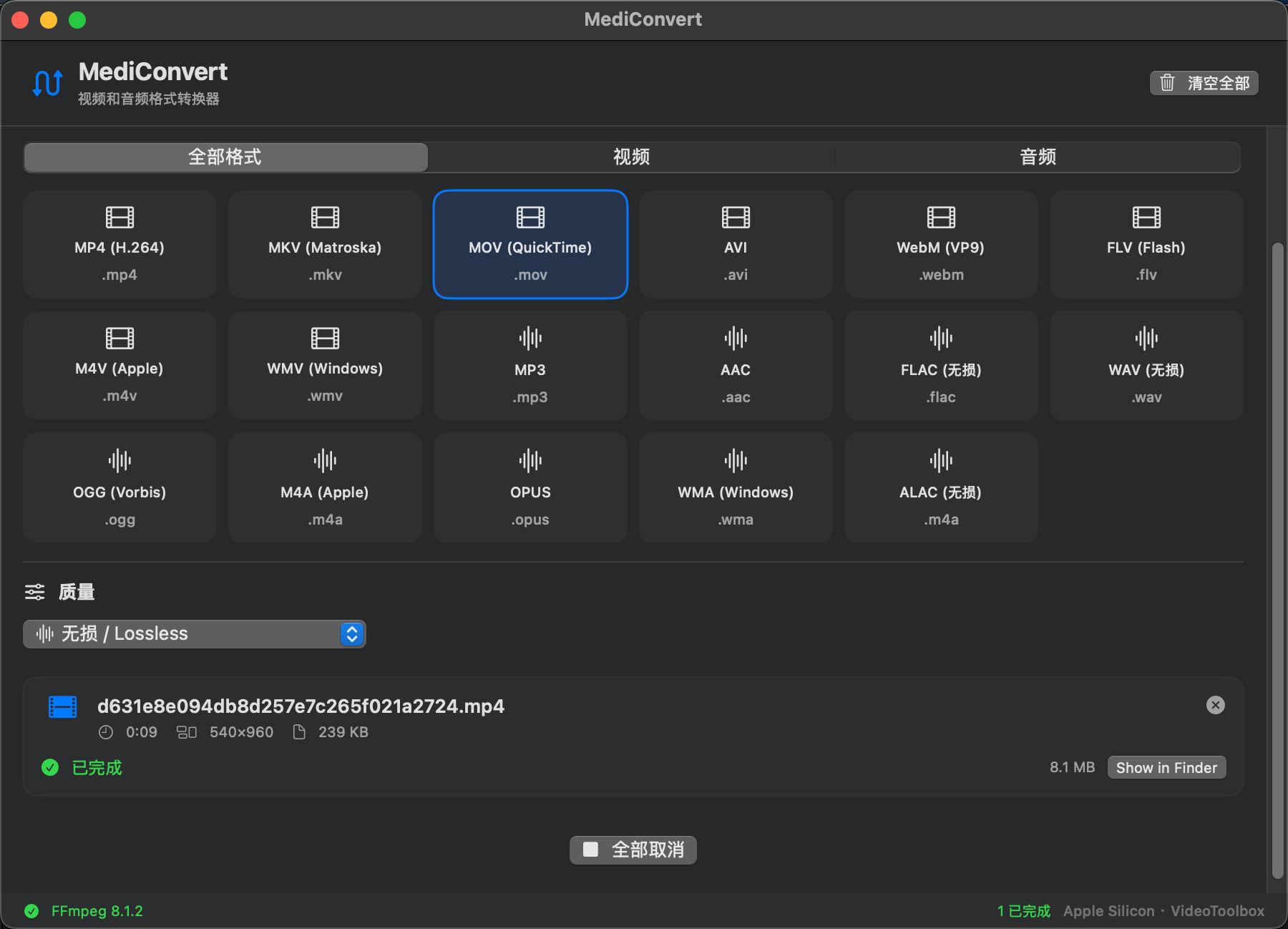Click the duration clock icon
The image size is (1288, 929).
coord(106,732)
